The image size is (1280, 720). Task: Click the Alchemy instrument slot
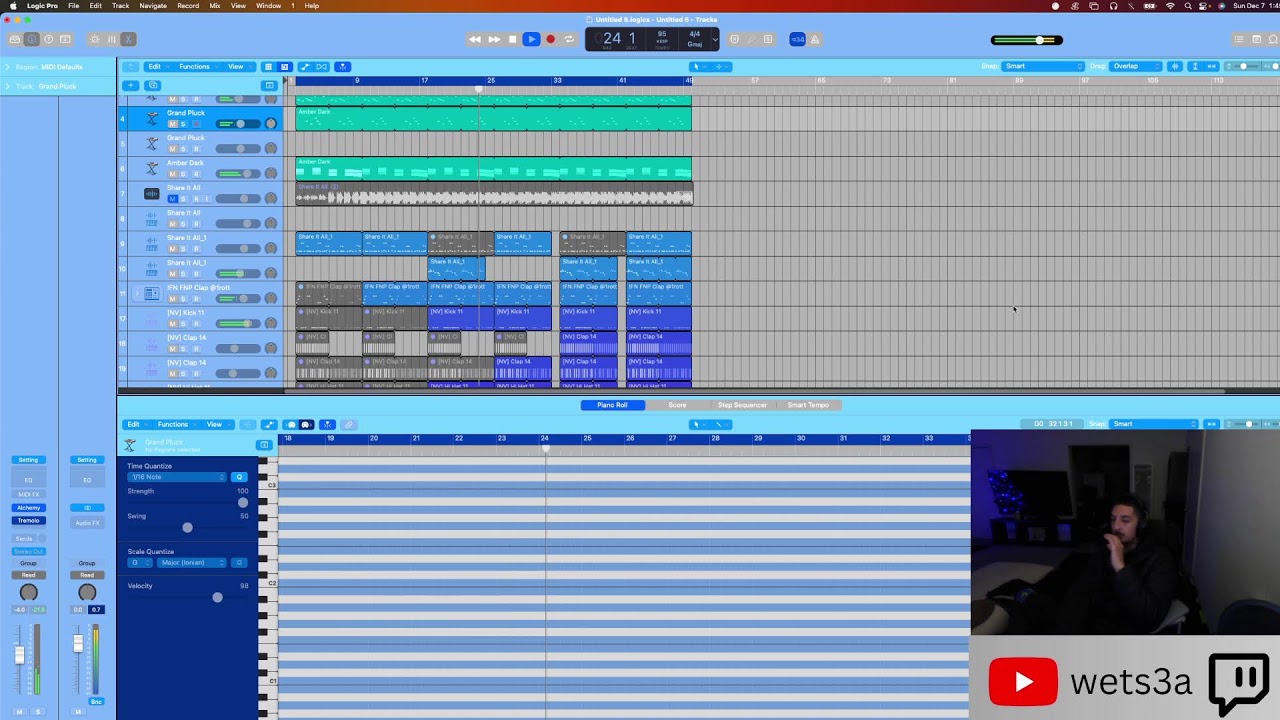(28, 508)
